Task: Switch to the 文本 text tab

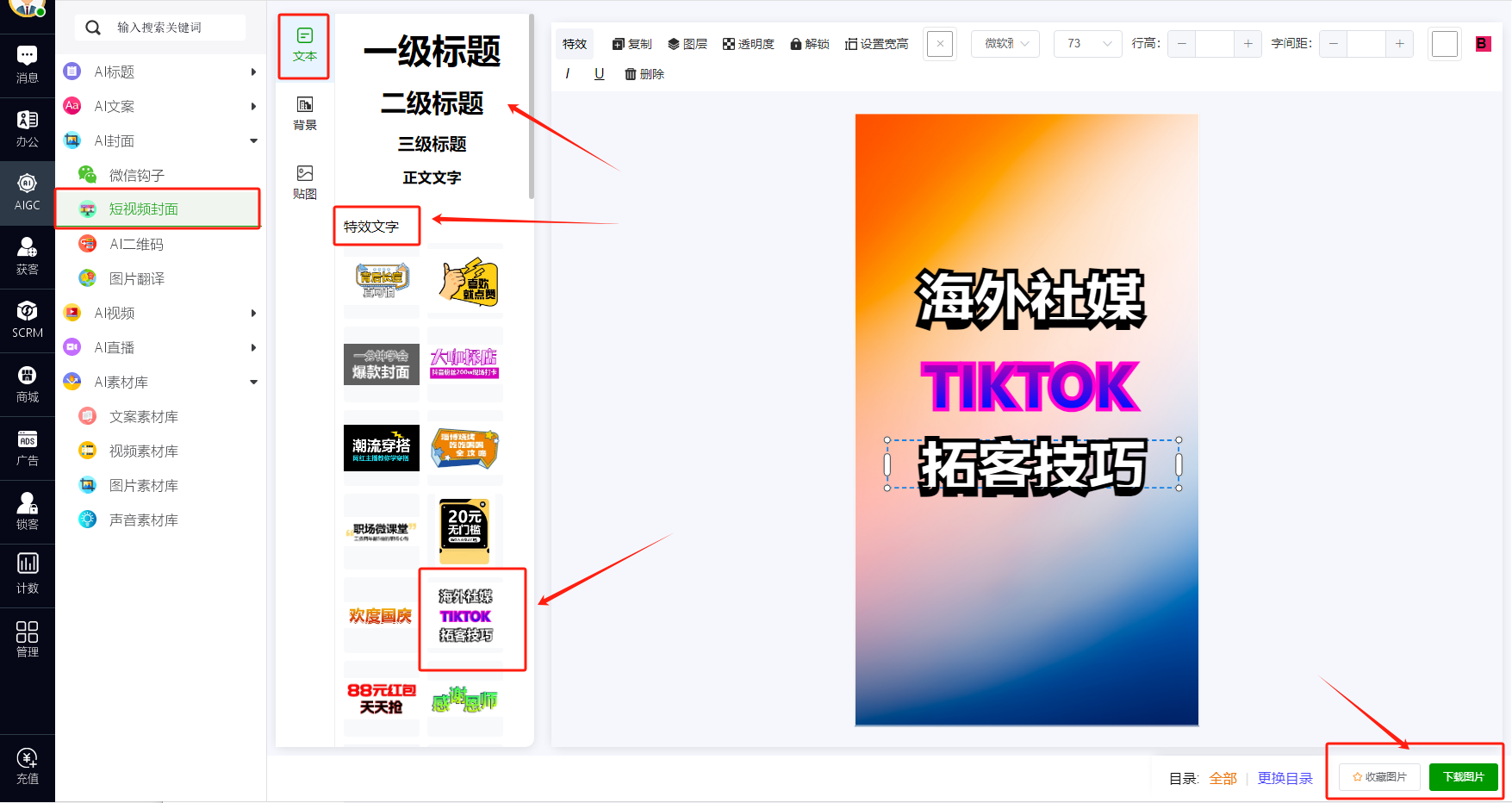Action: [304, 45]
